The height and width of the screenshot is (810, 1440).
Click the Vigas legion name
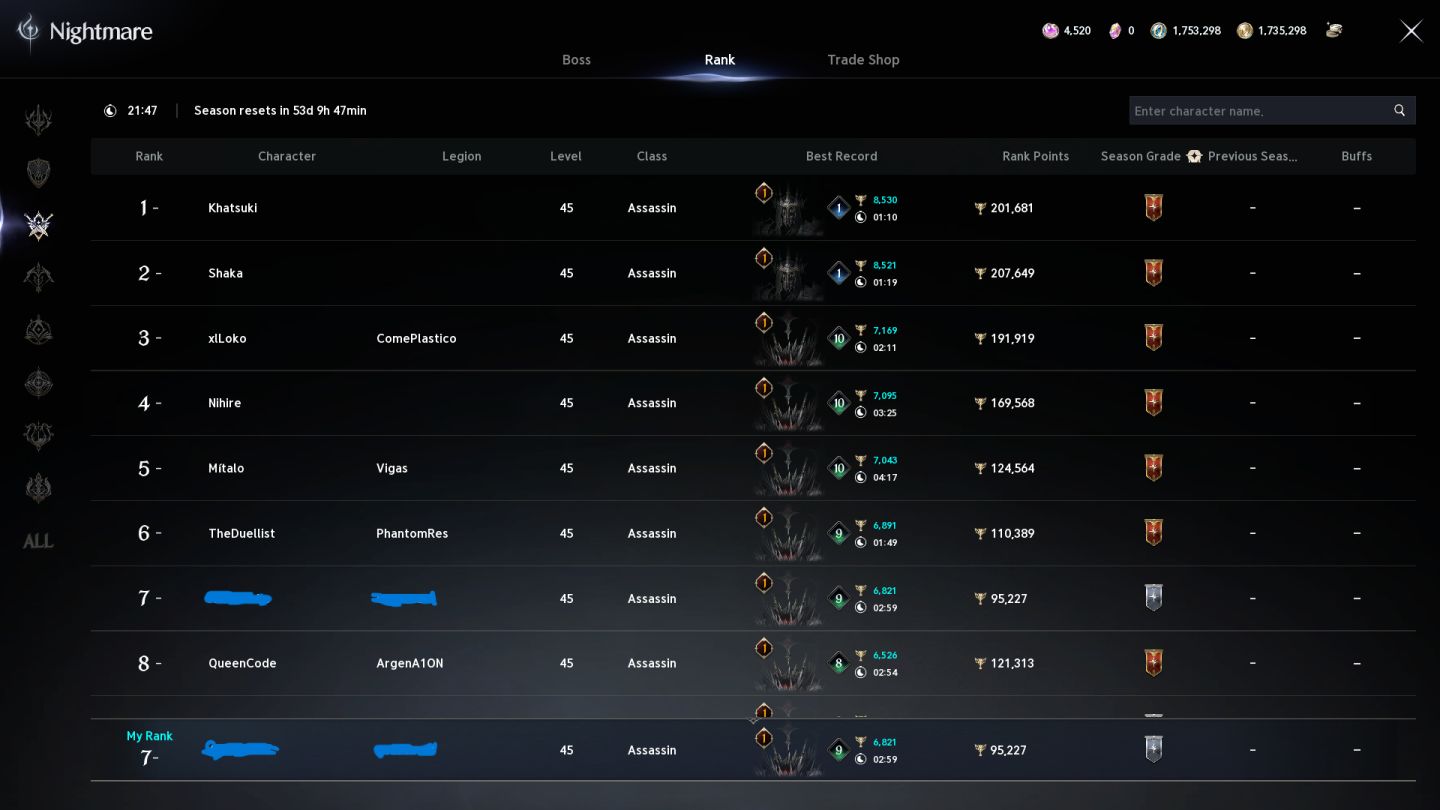tap(392, 468)
